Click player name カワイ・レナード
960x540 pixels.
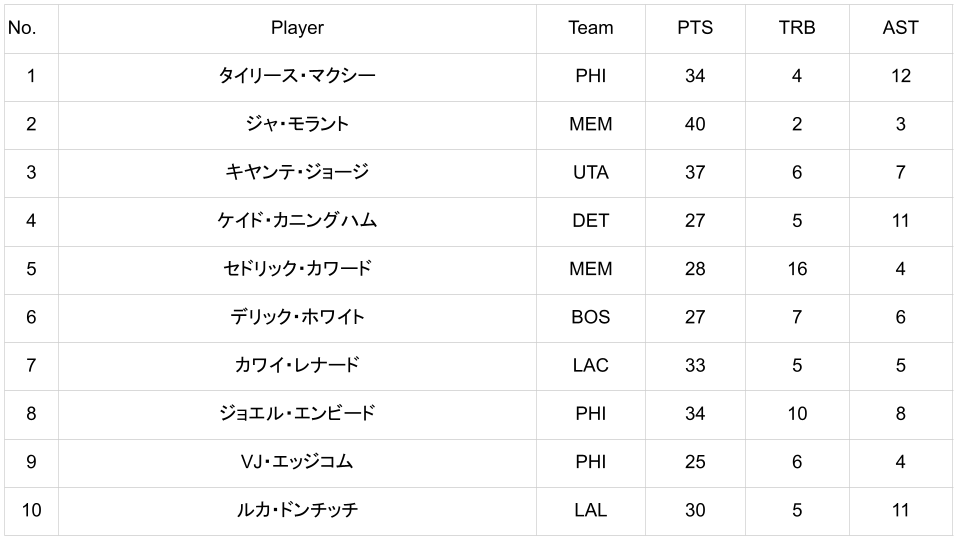(x=297, y=365)
